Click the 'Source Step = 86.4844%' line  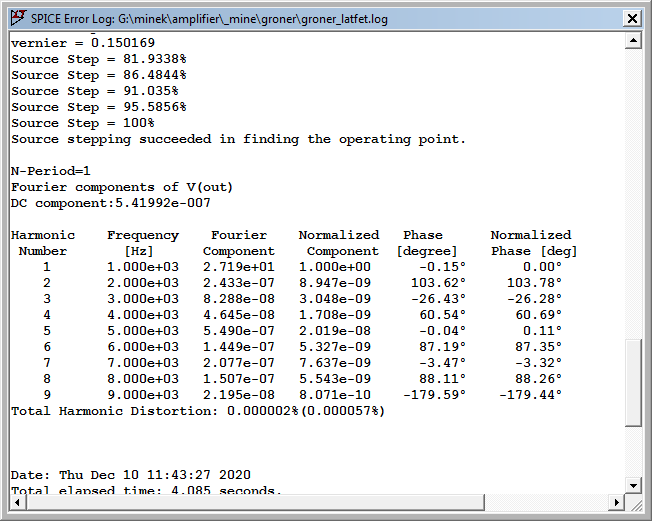point(99,75)
